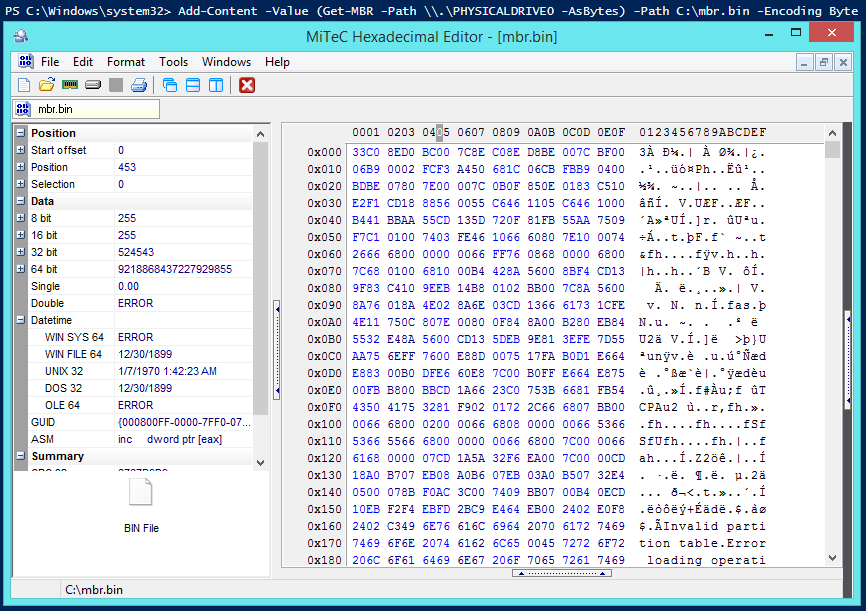The width and height of the screenshot is (866, 611).
Task: Open physical memory via the RAM chip icon
Action: coord(70,85)
